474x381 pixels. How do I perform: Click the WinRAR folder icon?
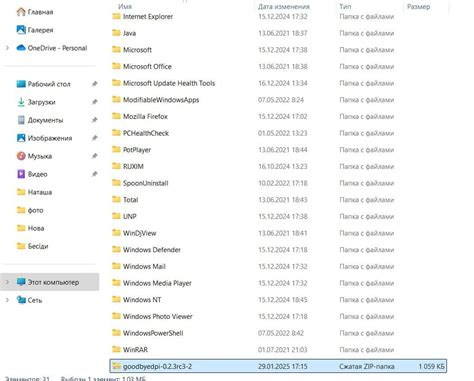pyautogui.click(x=116, y=349)
